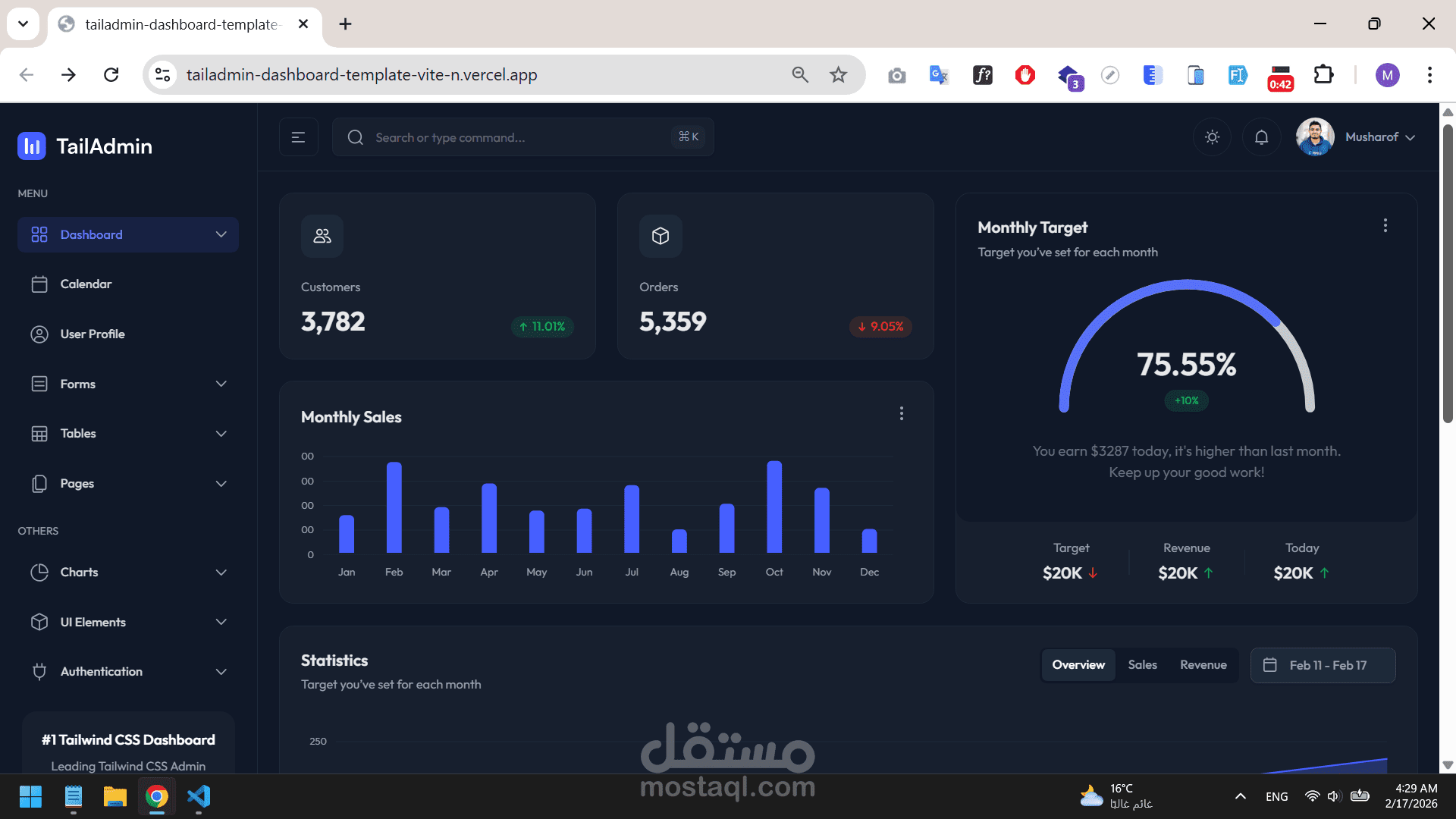Image resolution: width=1456 pixels, height=819 pixels.
Task: Toggle the dark mode sun icon
Action: (1212, 137)
